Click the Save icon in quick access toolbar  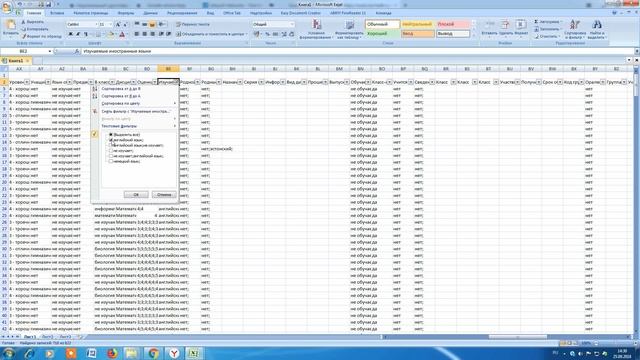pyautogui.click(x=49, y=4)
